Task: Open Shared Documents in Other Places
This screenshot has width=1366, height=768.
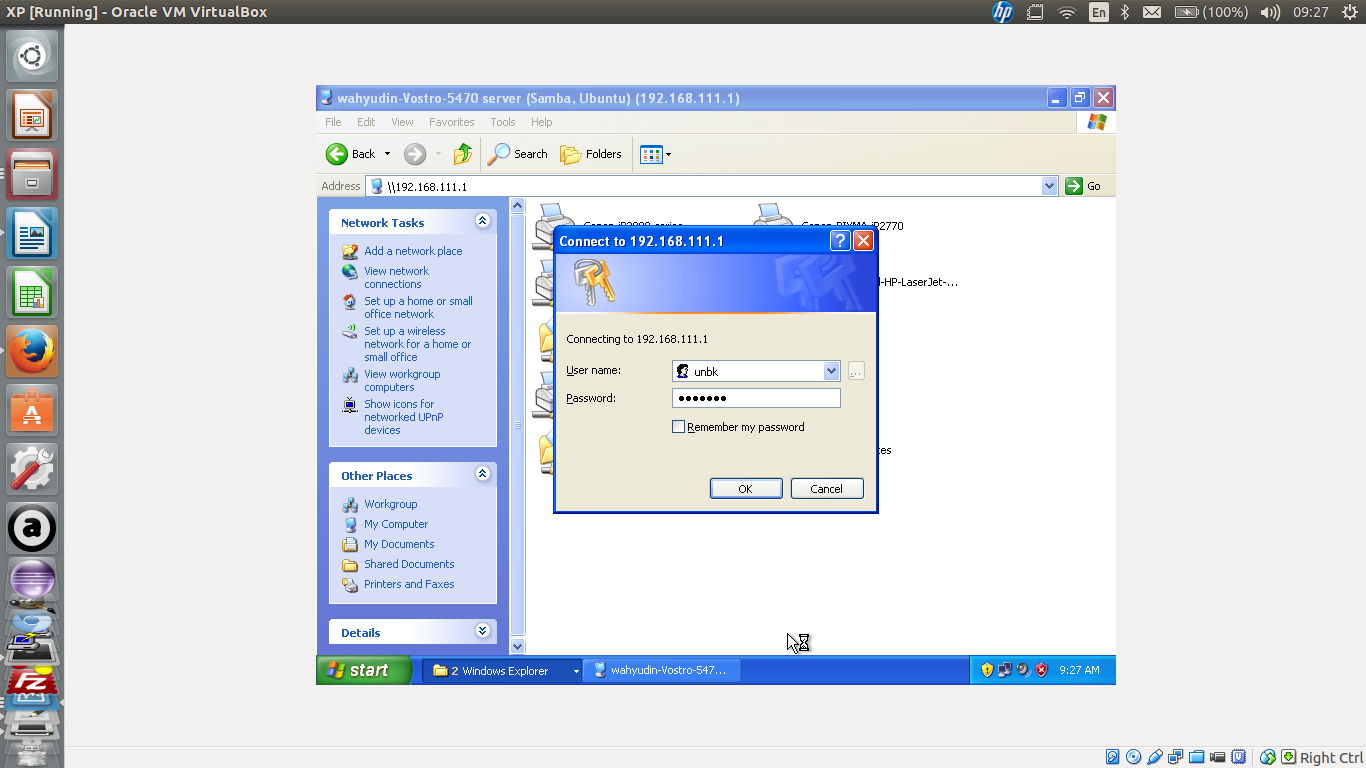Action: [409, 564]
